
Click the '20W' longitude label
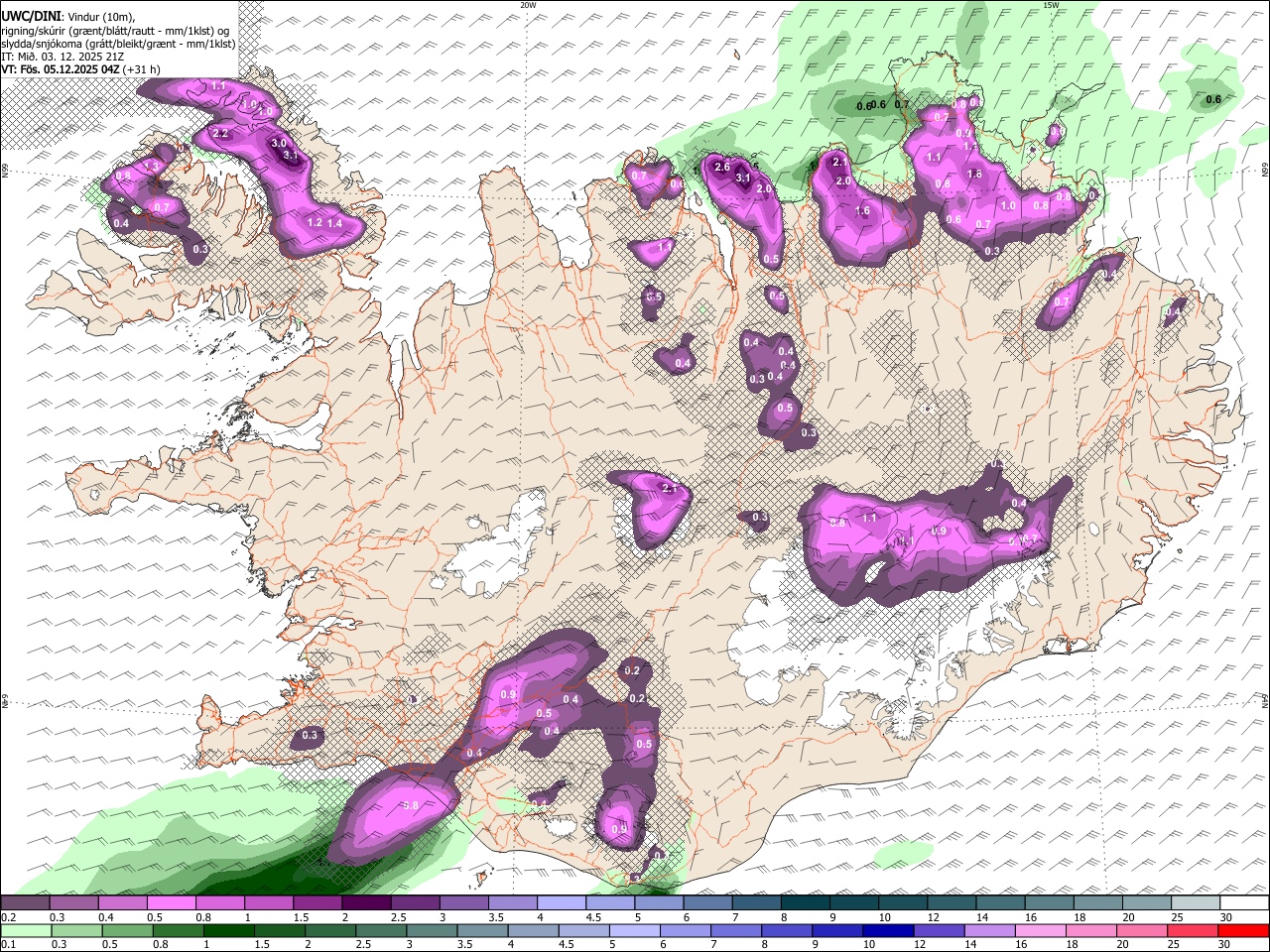[x=528, y=5]
